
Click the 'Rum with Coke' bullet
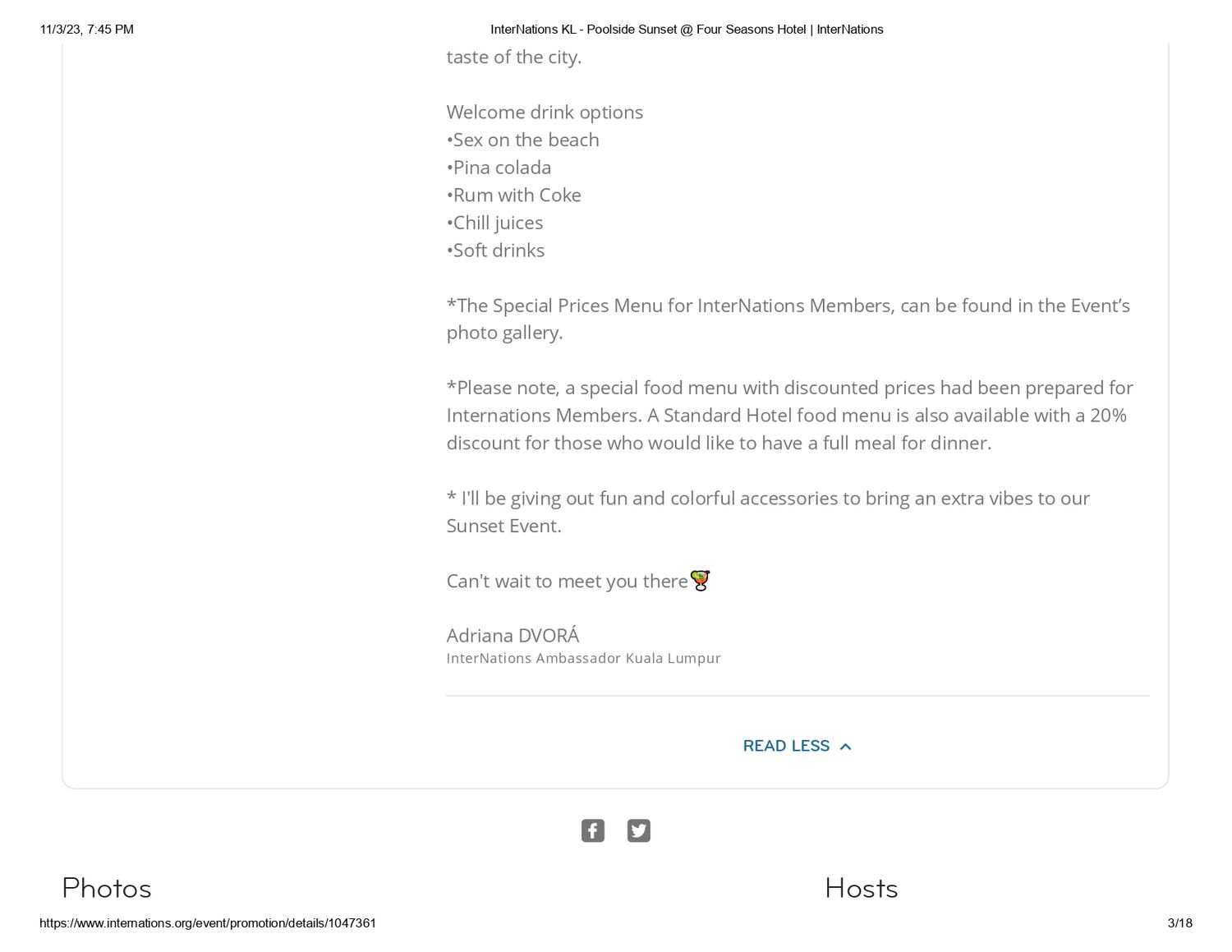pyautogui.click(x=513, y=195)
